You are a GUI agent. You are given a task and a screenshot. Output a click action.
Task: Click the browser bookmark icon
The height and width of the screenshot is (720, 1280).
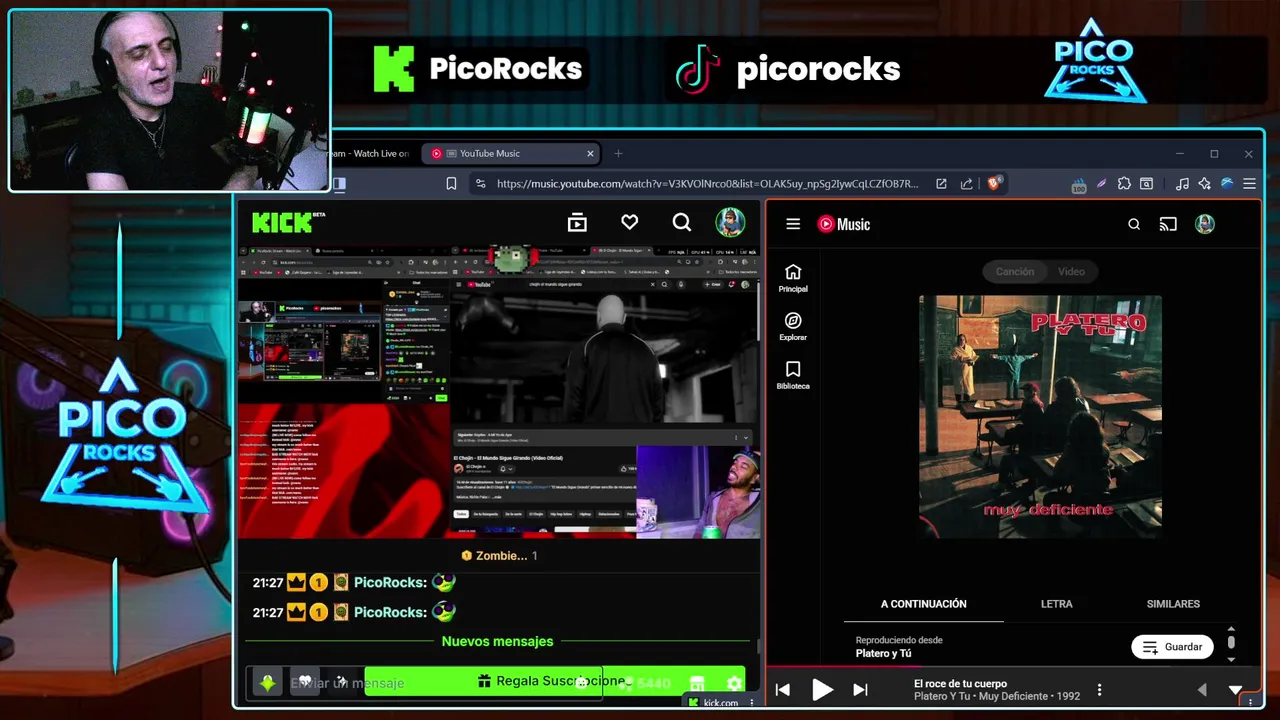click(451, 183)
